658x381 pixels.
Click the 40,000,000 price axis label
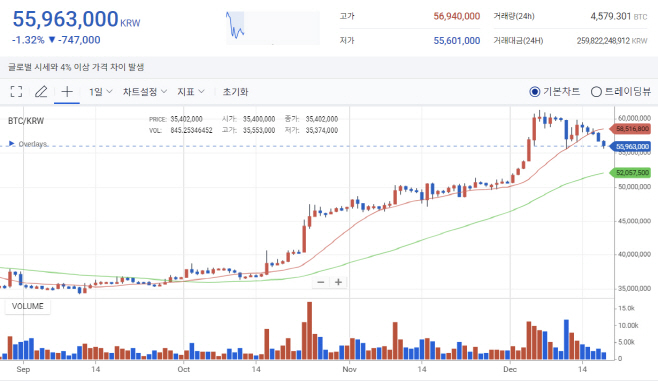tap(634, 254)
